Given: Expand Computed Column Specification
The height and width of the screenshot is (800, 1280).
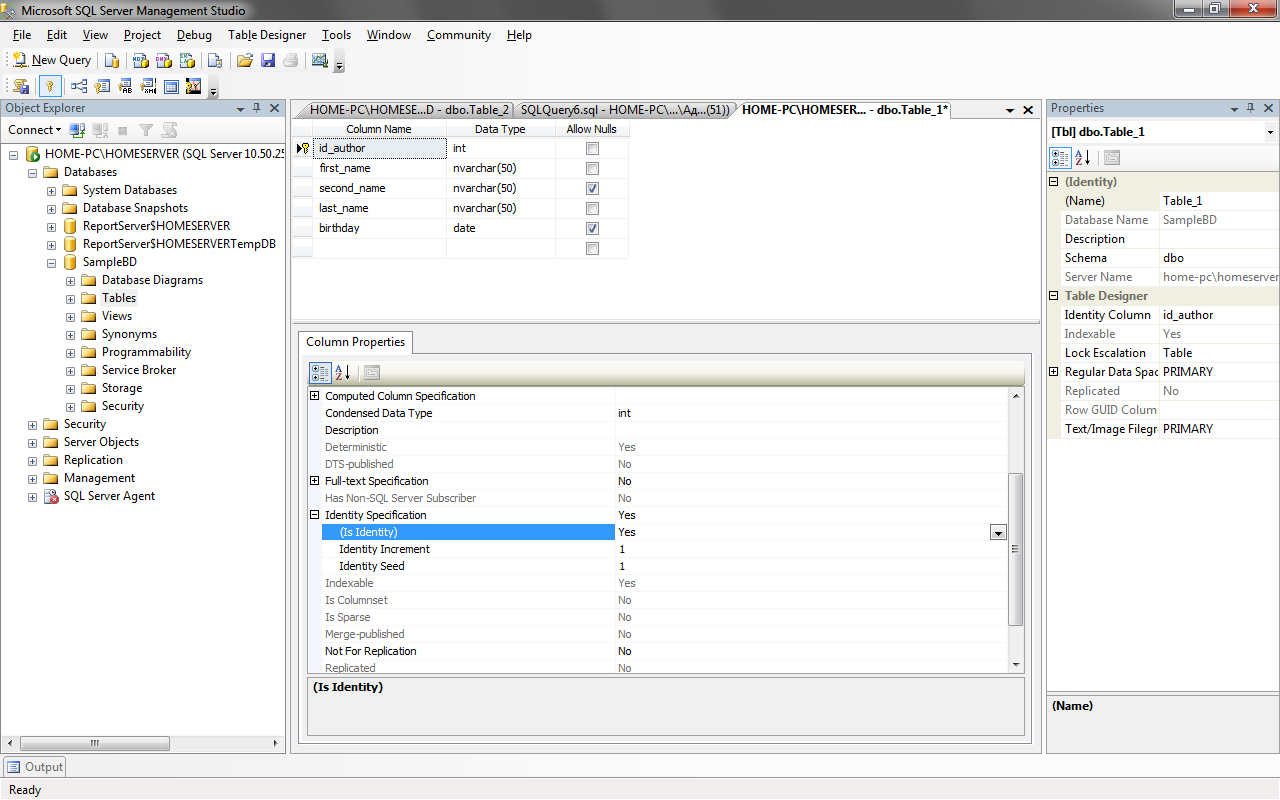Looking at the screenshot, I should (315, 396).
